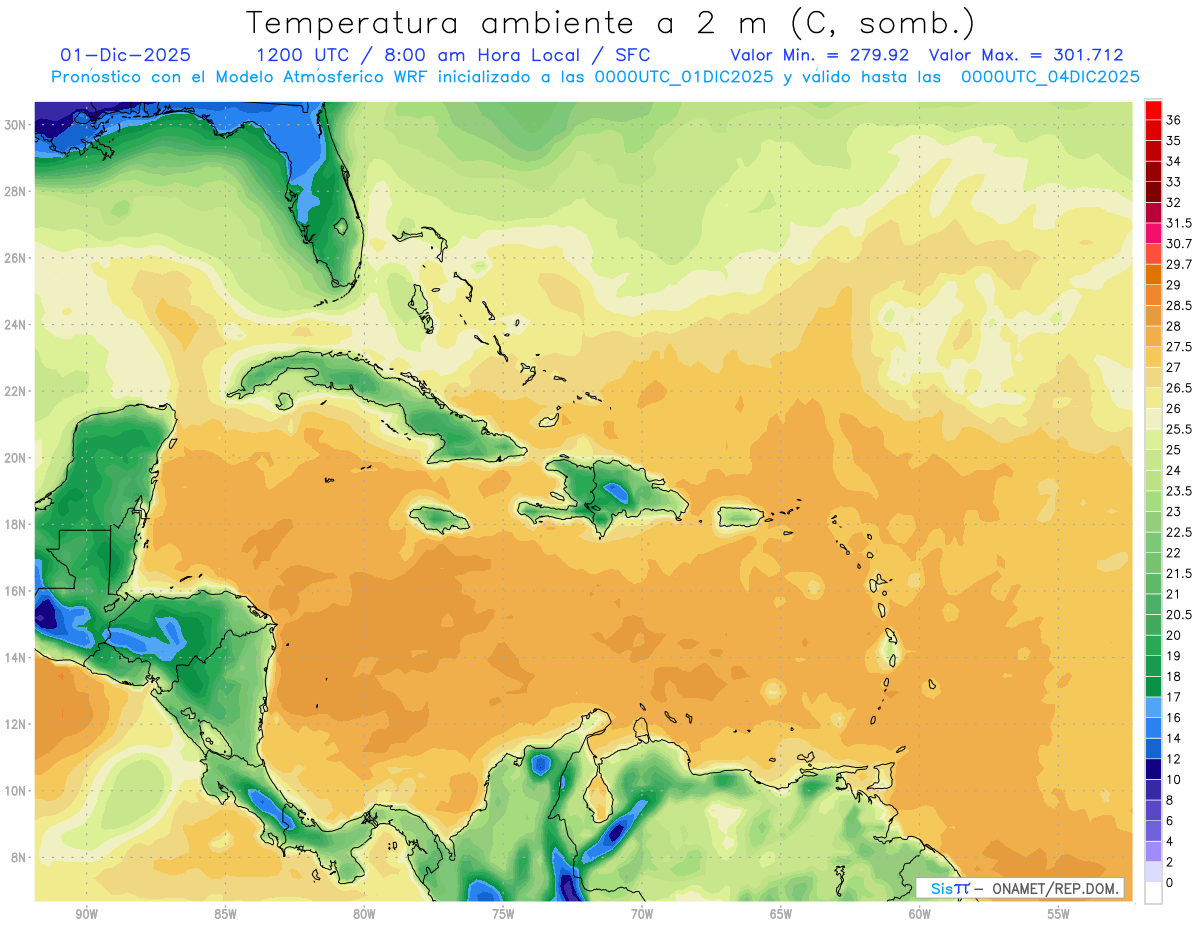Click the navy swatch between 12 and 10
This screenshot has height=927, width=1200.
click(1153, 768)
